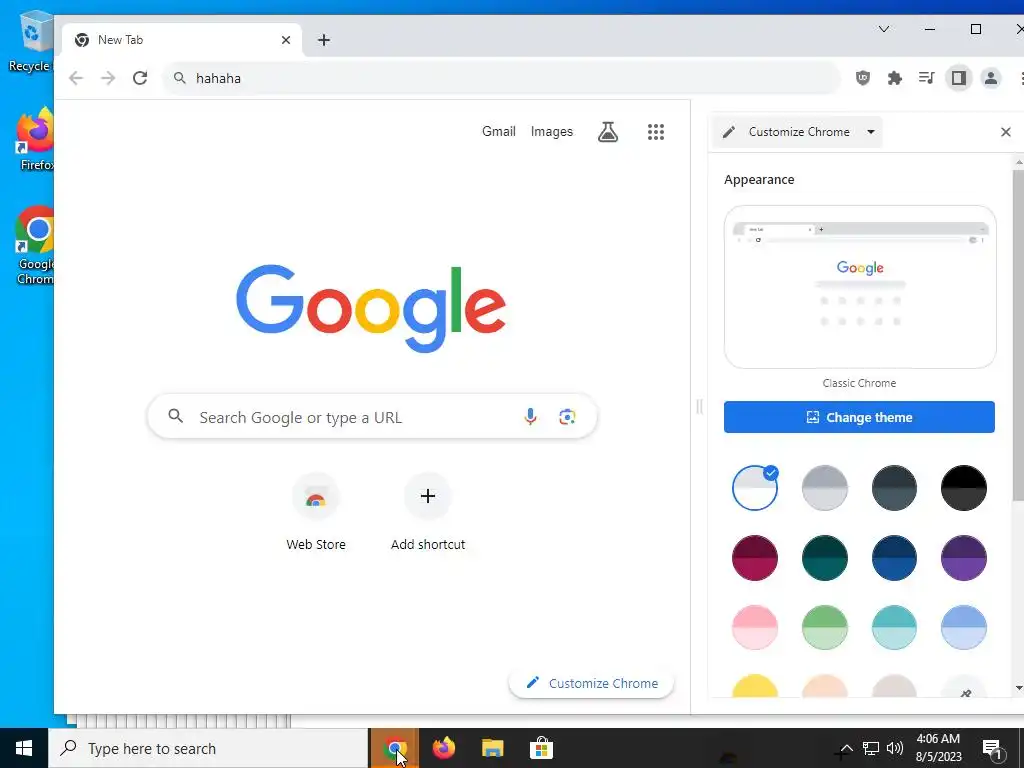Screen dimensions: 1024x768
Task: Open the Customize Chrome side panel dropdown
Action: pos(798,132)
